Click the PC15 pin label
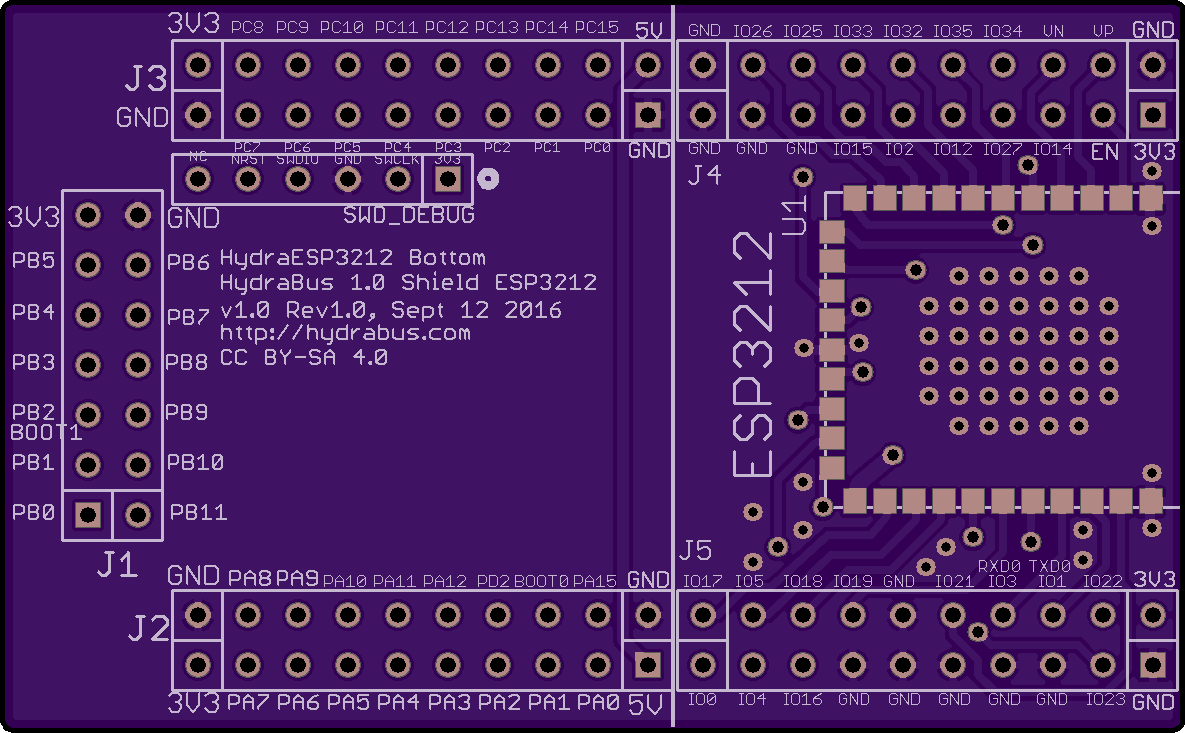Screen dimensions: 1185x733 [596, 27]
